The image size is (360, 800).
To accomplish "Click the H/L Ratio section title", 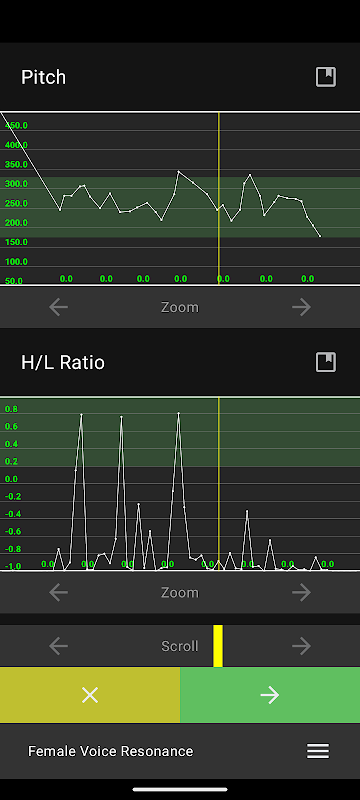I will click(x=63, y=362).
